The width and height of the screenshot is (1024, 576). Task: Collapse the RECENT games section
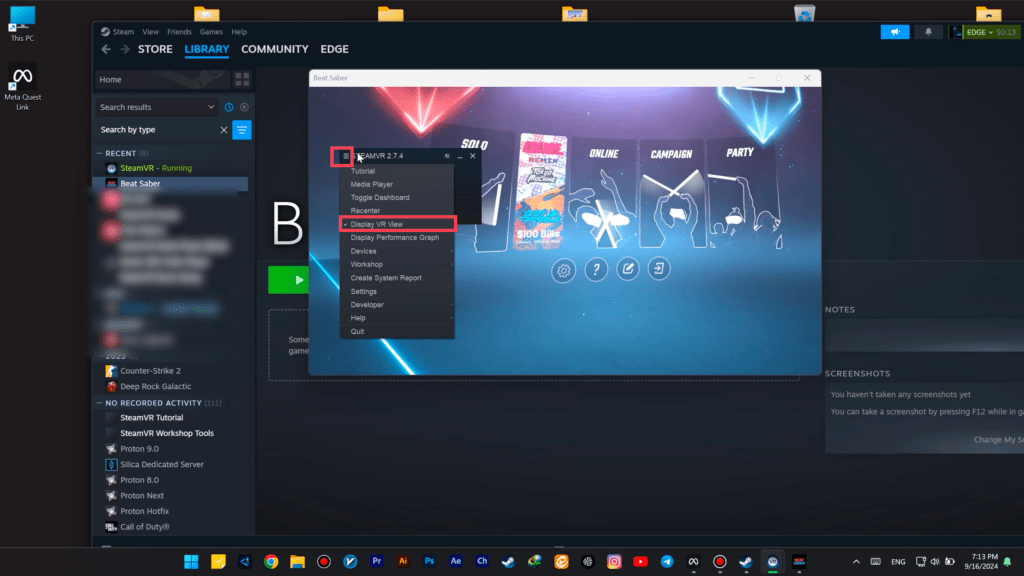pos(99,154)
